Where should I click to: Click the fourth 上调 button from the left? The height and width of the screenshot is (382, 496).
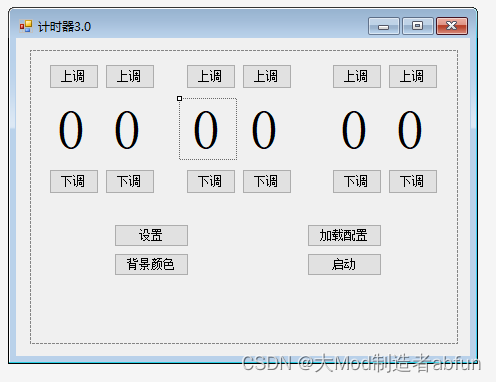click(x=267, y=76)
